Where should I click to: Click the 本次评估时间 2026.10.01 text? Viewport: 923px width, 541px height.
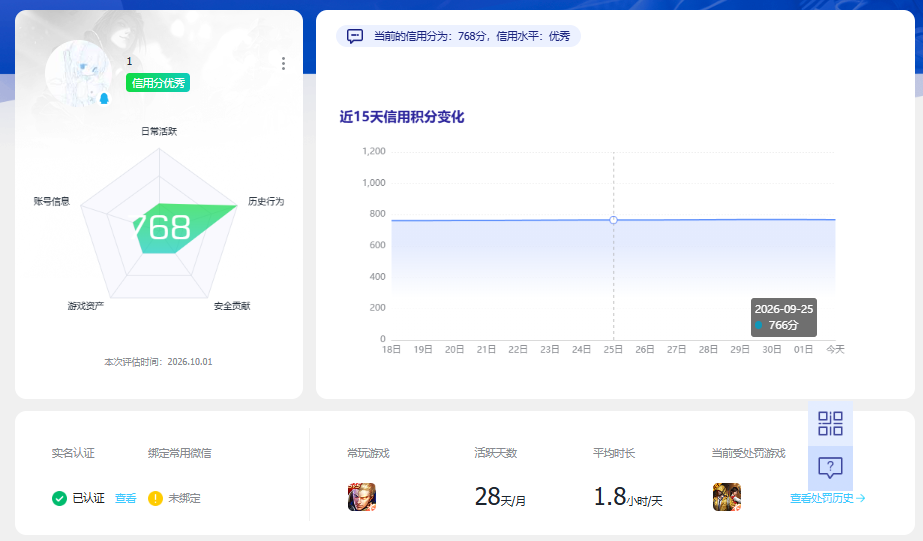pos(158,362)
